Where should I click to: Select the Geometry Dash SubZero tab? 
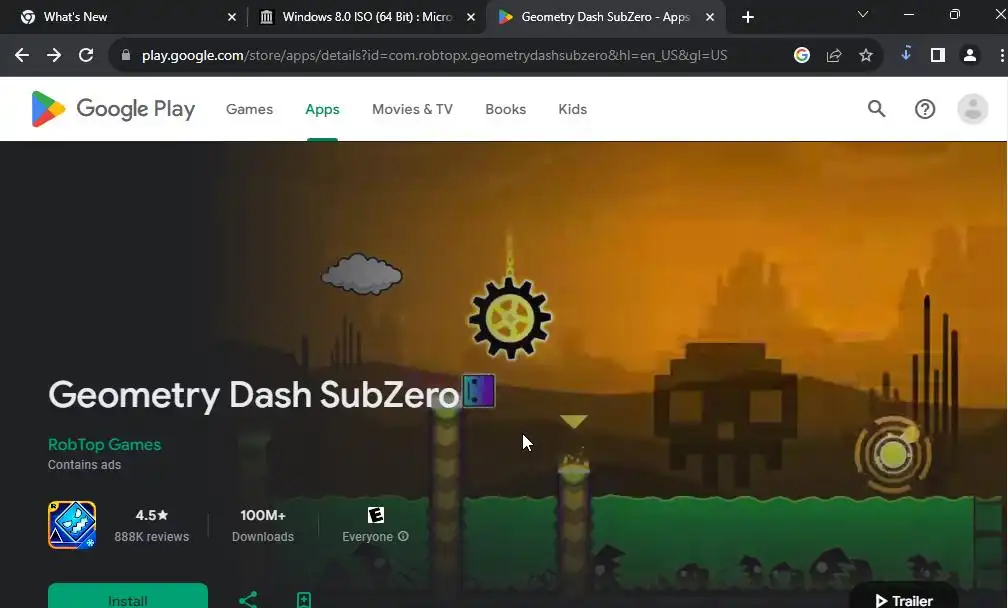tap(605, 17)
